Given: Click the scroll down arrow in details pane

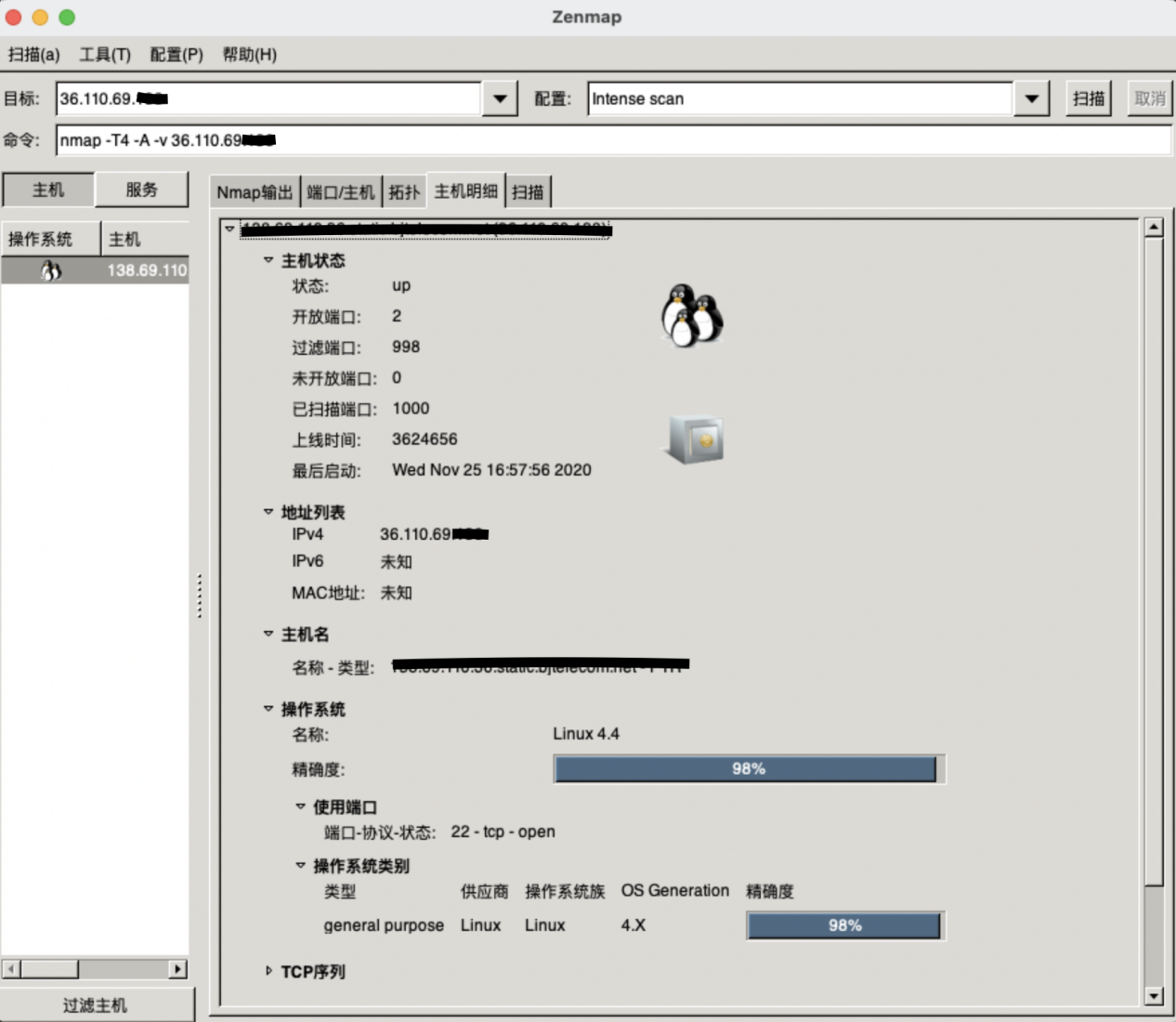Looking at the screenshot, I should tap(1153, 996).
